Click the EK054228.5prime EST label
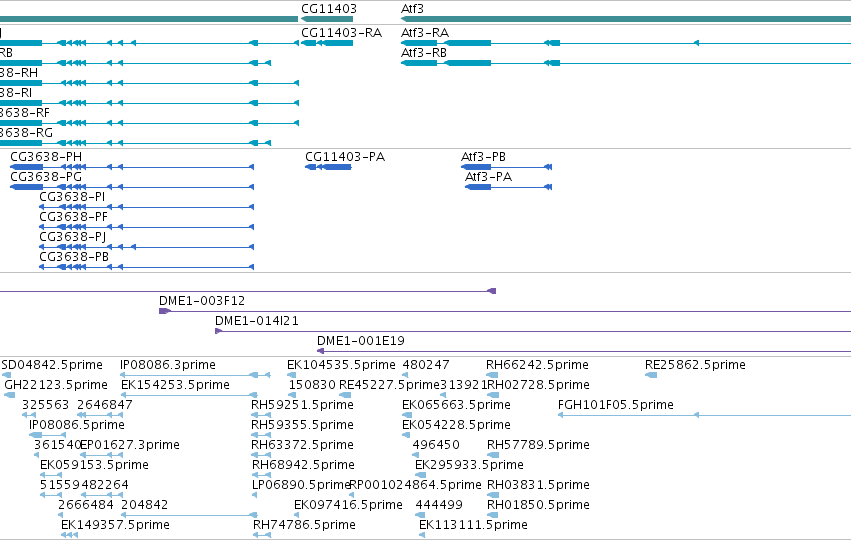Viewport: 851px width, 540px height. (456, 425)
